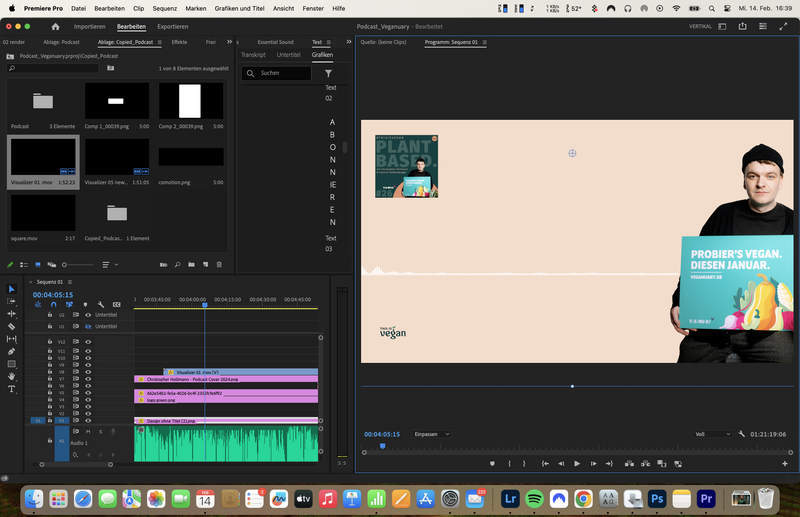Viewport: 800px width, 517px height.
Task: Step forward one frame
Action: point(593,464)
